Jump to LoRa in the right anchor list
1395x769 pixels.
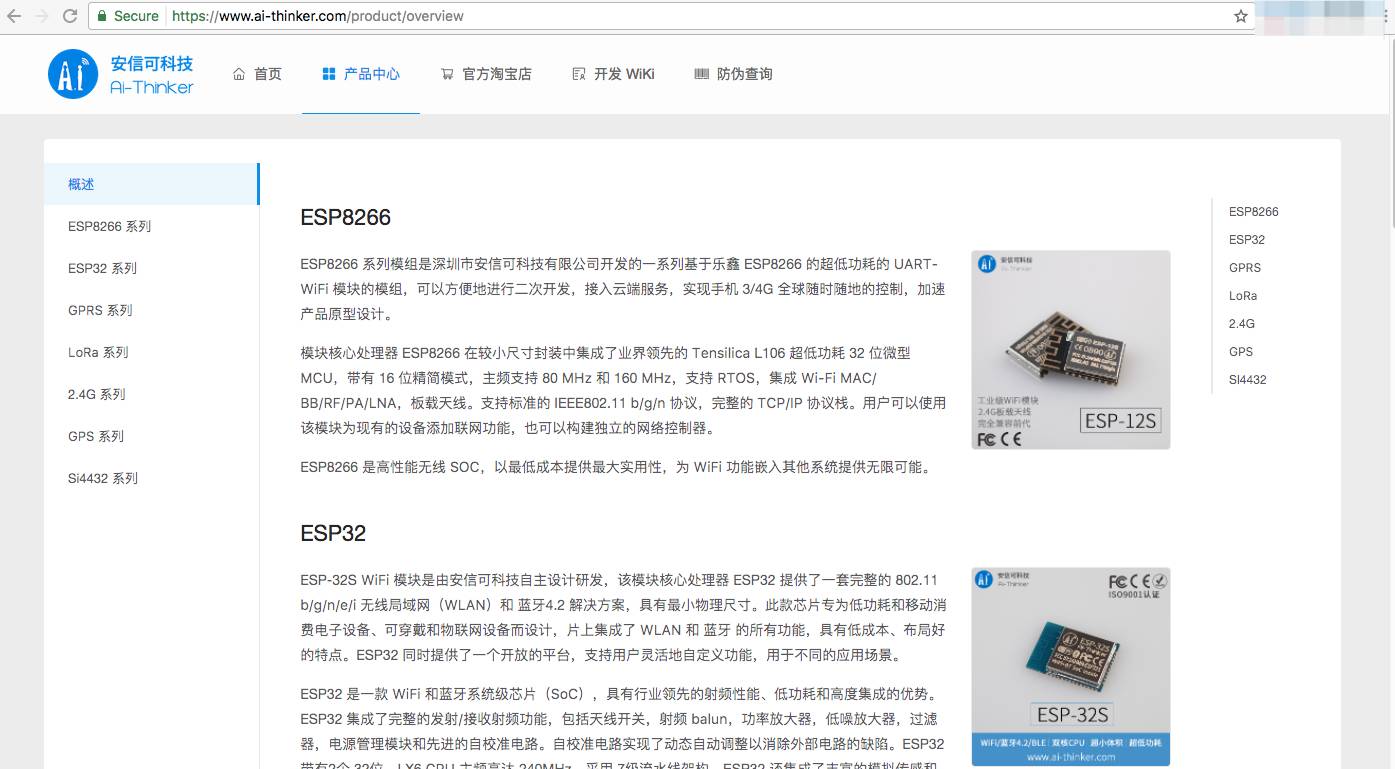click(1243, 296)
